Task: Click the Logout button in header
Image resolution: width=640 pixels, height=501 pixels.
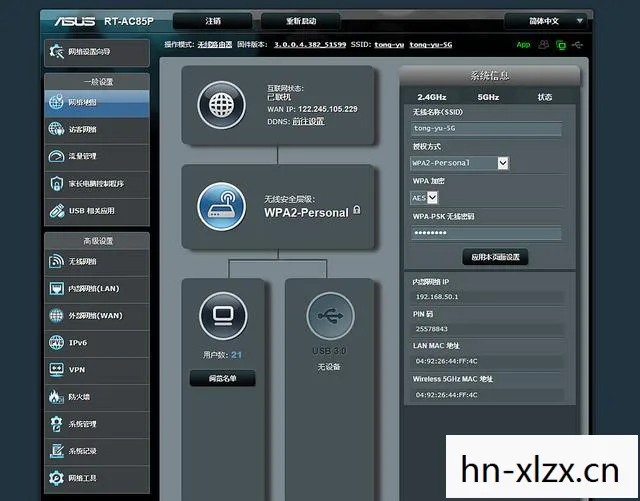Action: 213,21
